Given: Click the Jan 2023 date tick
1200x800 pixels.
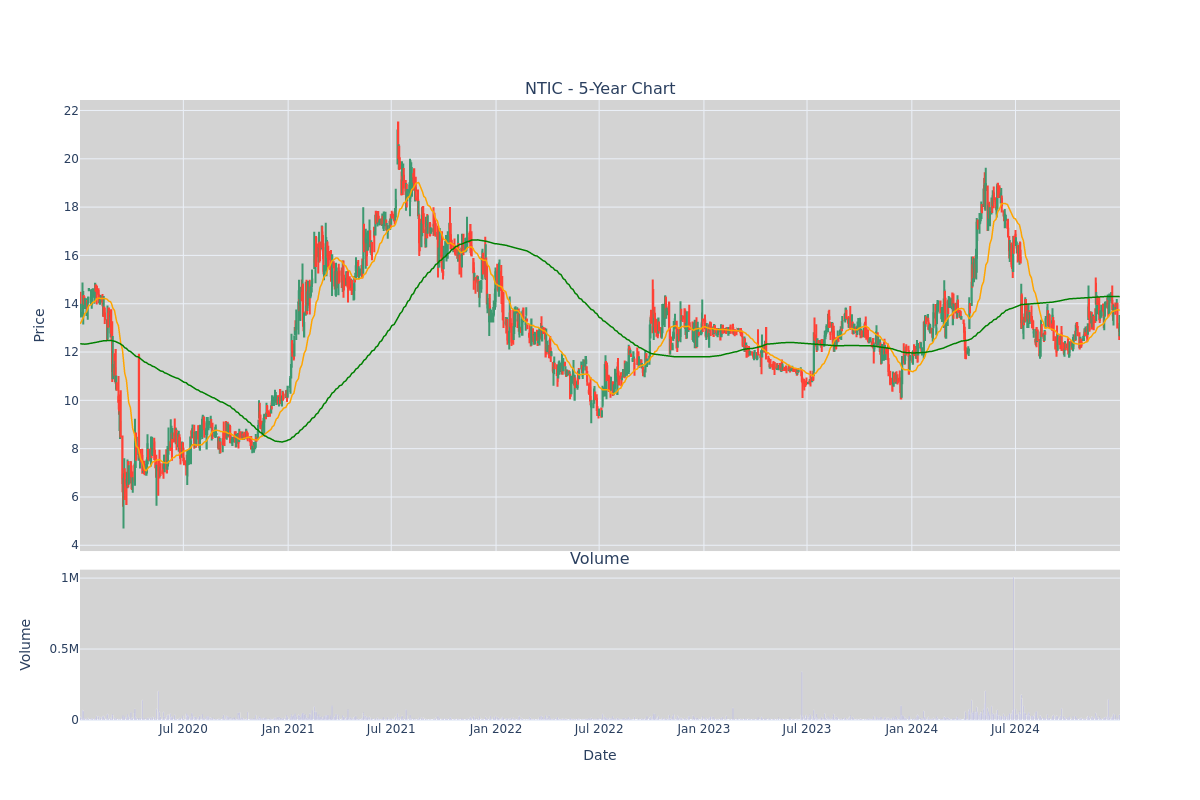Looking at the screenshot, I should point(704,729).
